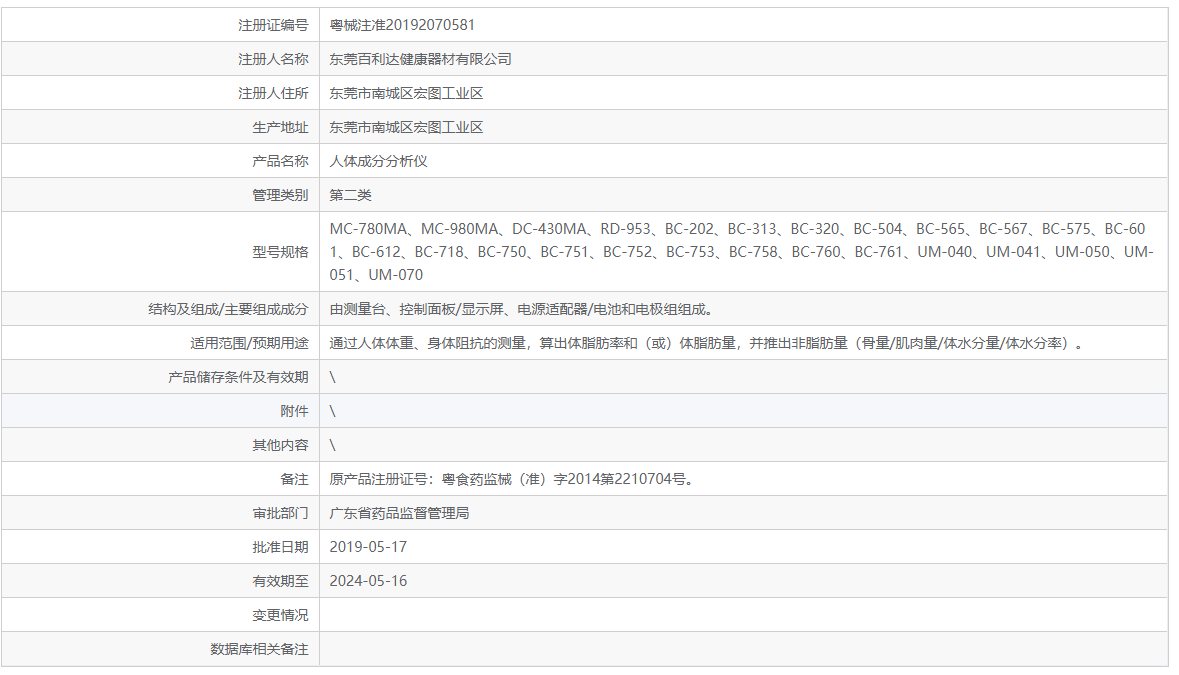
Task: Select the backslash value in 产品储存条件及有效期 row
Action: pos(332,377)
